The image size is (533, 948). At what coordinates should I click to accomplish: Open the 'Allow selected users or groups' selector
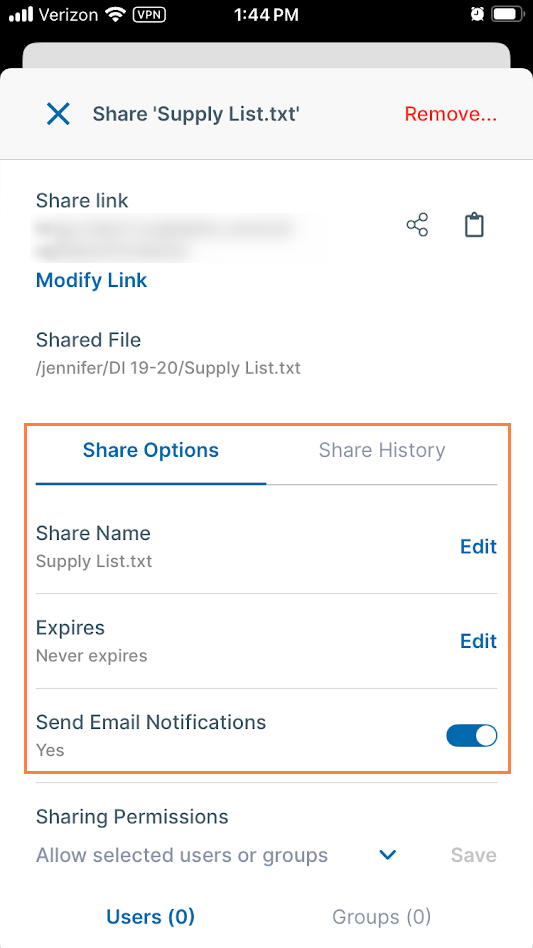215,855
